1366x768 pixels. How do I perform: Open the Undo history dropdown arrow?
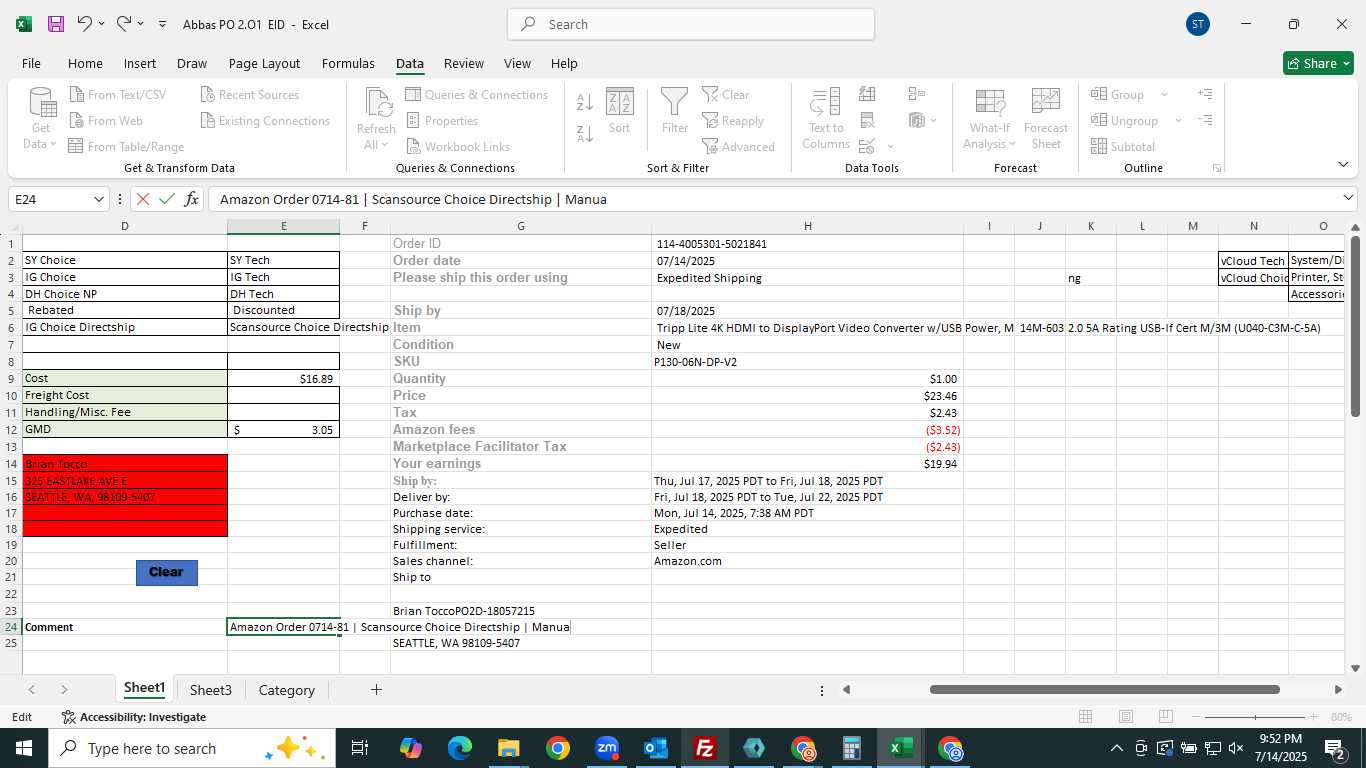tap(101, 24)
